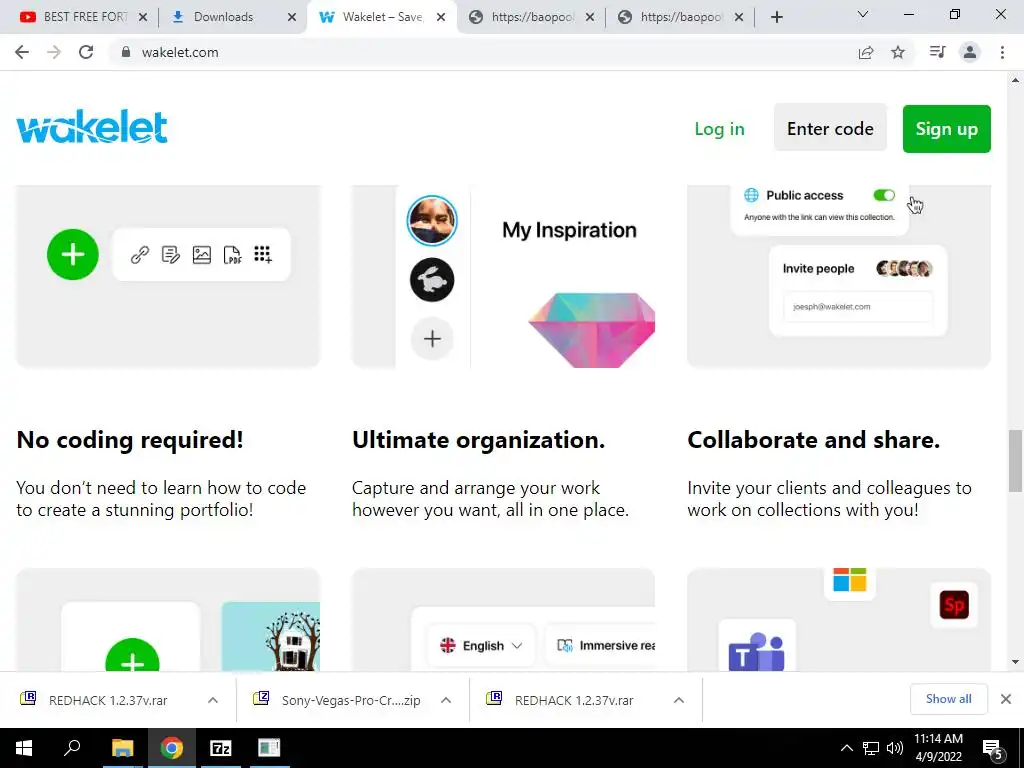This screenshot has height=768, width=1024.
Task: Click the Wakelet logo
Action: point(92,127)
